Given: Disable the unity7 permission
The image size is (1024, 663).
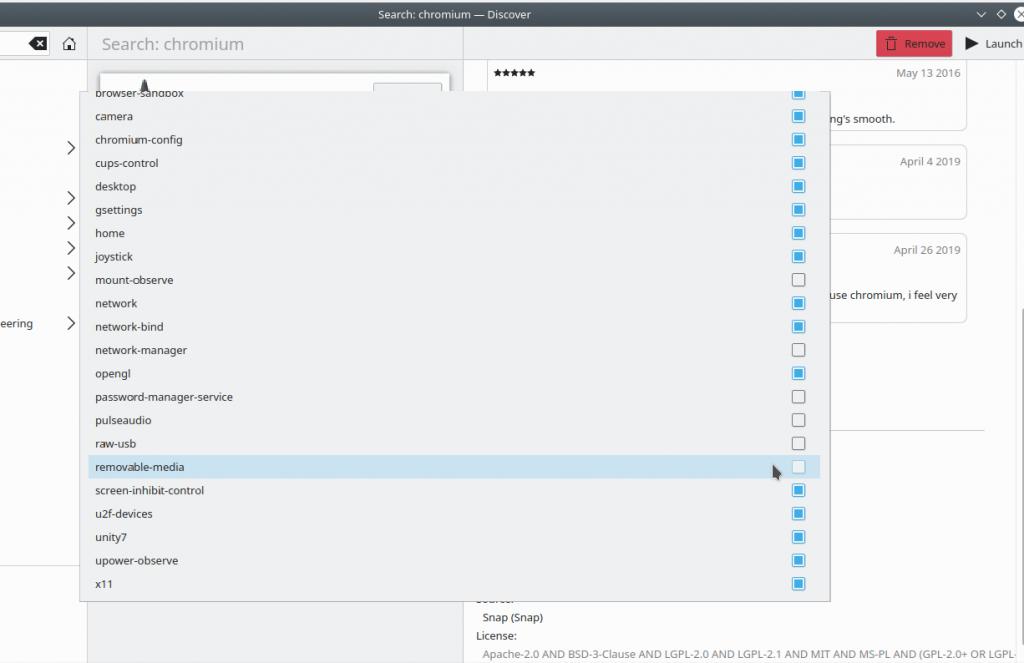Looking at the screenshot, I should click(x=798, y=537).
